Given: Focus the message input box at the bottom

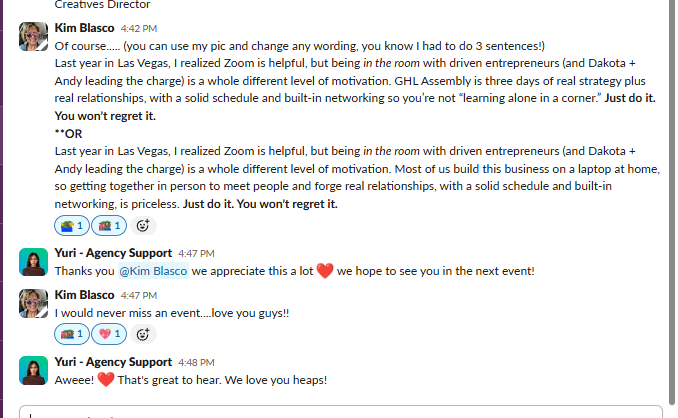Looking at the screenshot, I should 340,411.
